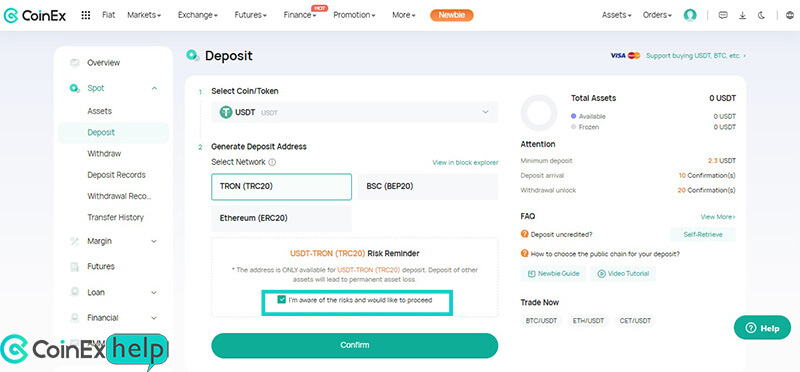Image resolution: width=800 pixels, height=372 pixels.
Task: Open View in block explorer link
Action: point(465,163)
